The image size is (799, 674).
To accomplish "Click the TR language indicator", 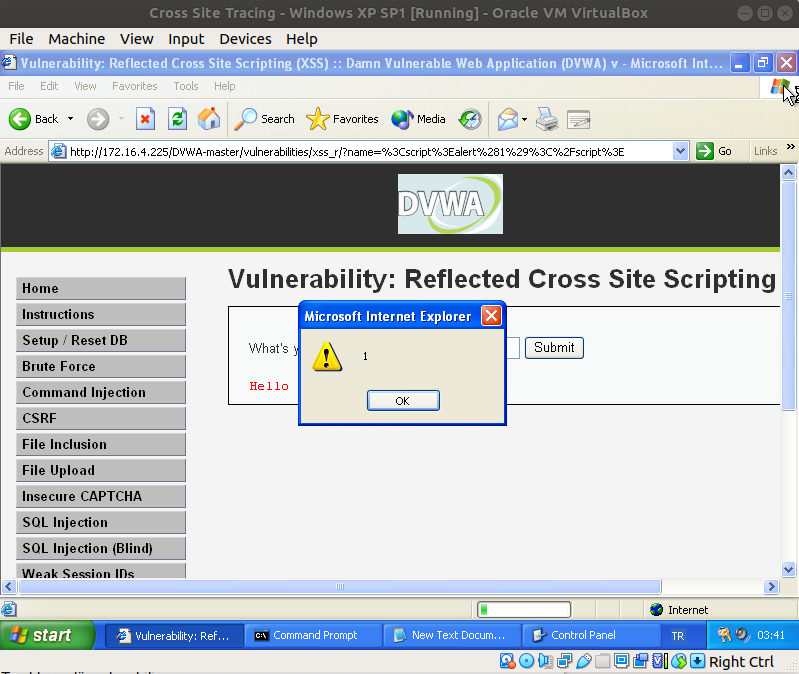I will pos(678,636).
